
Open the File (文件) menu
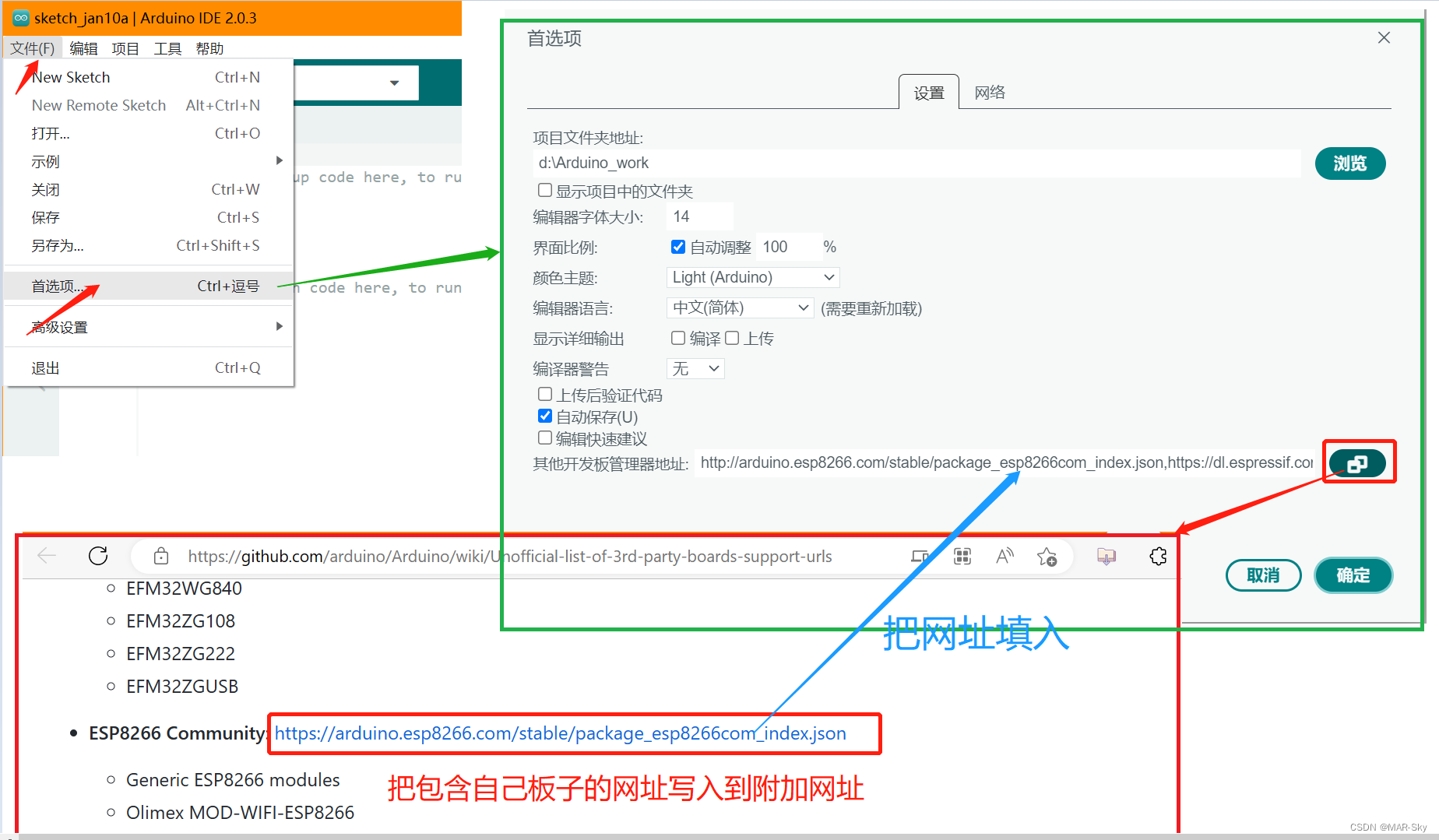click(x=33, y=48)
